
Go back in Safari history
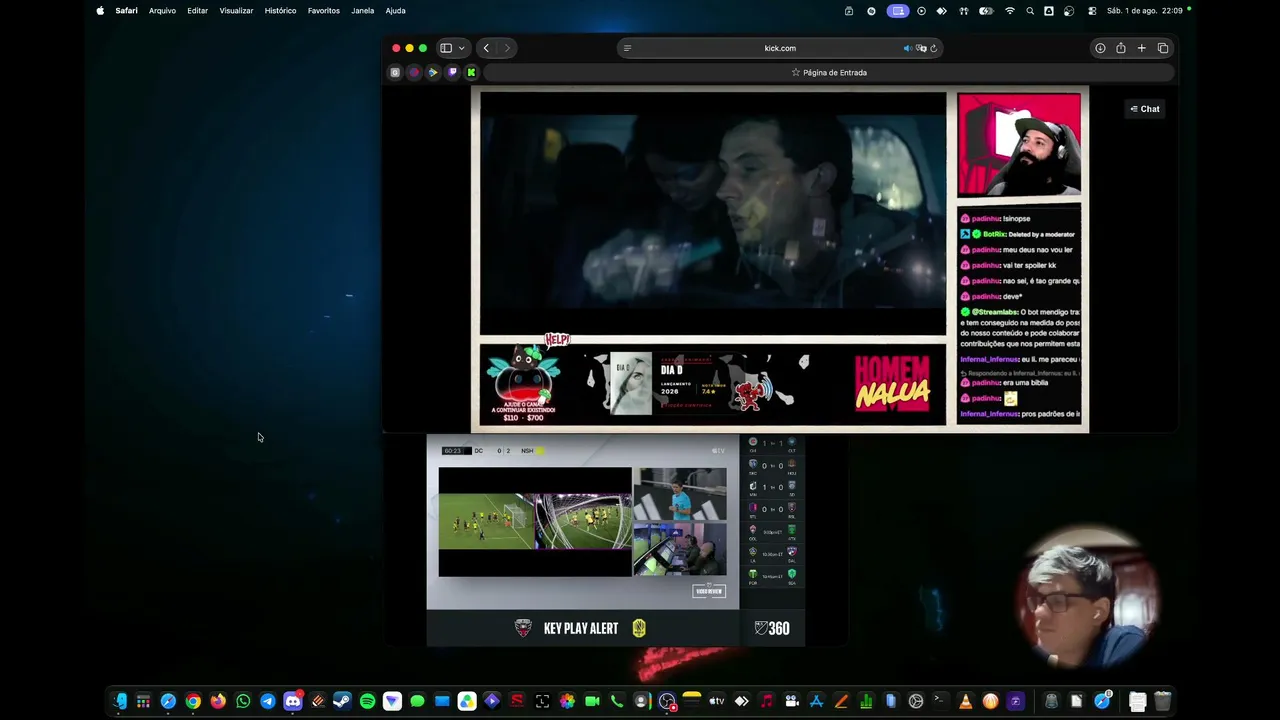(x=486, y=48)
